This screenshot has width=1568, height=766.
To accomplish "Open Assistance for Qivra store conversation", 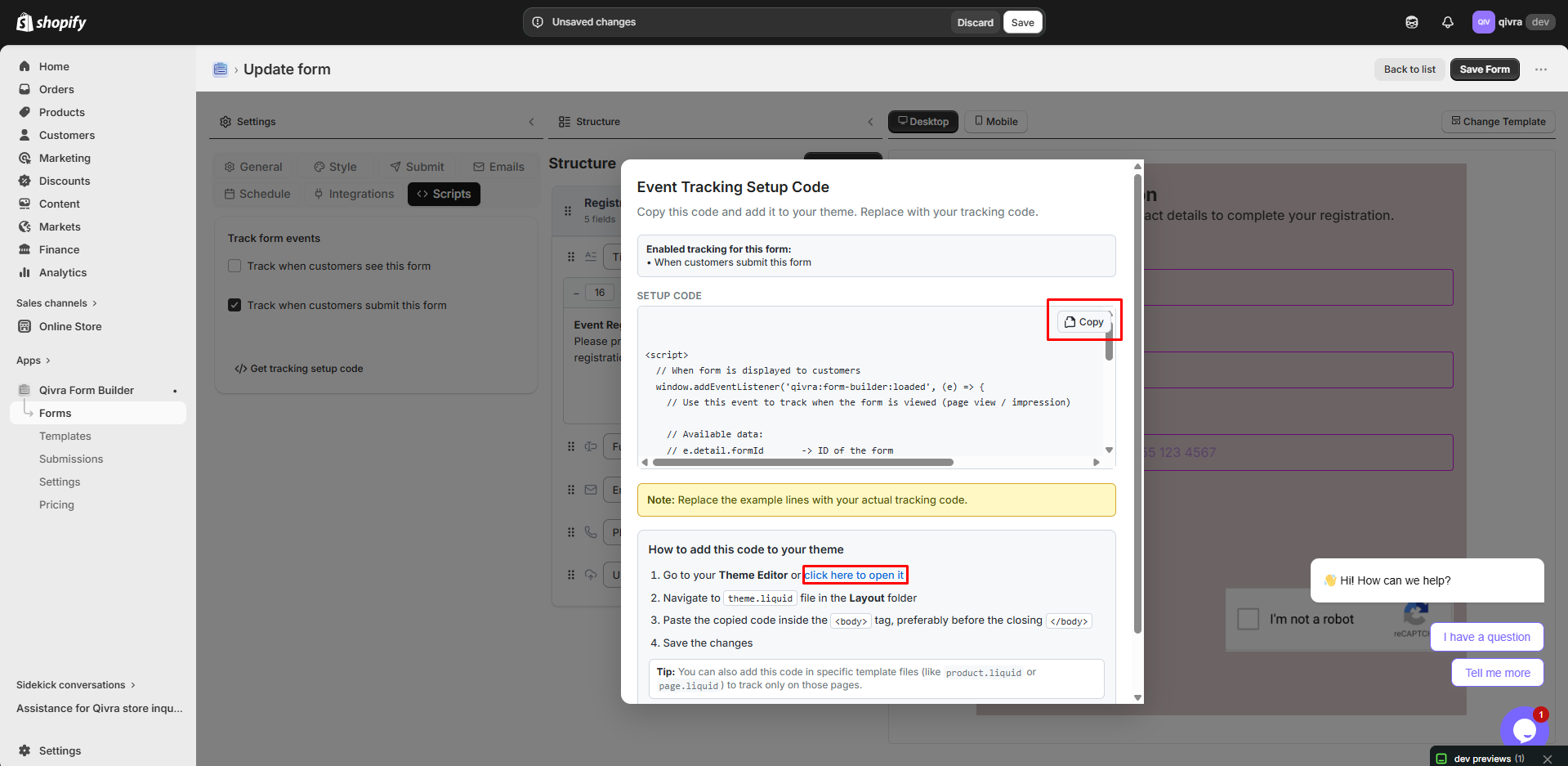I will (x=100, y=708).
